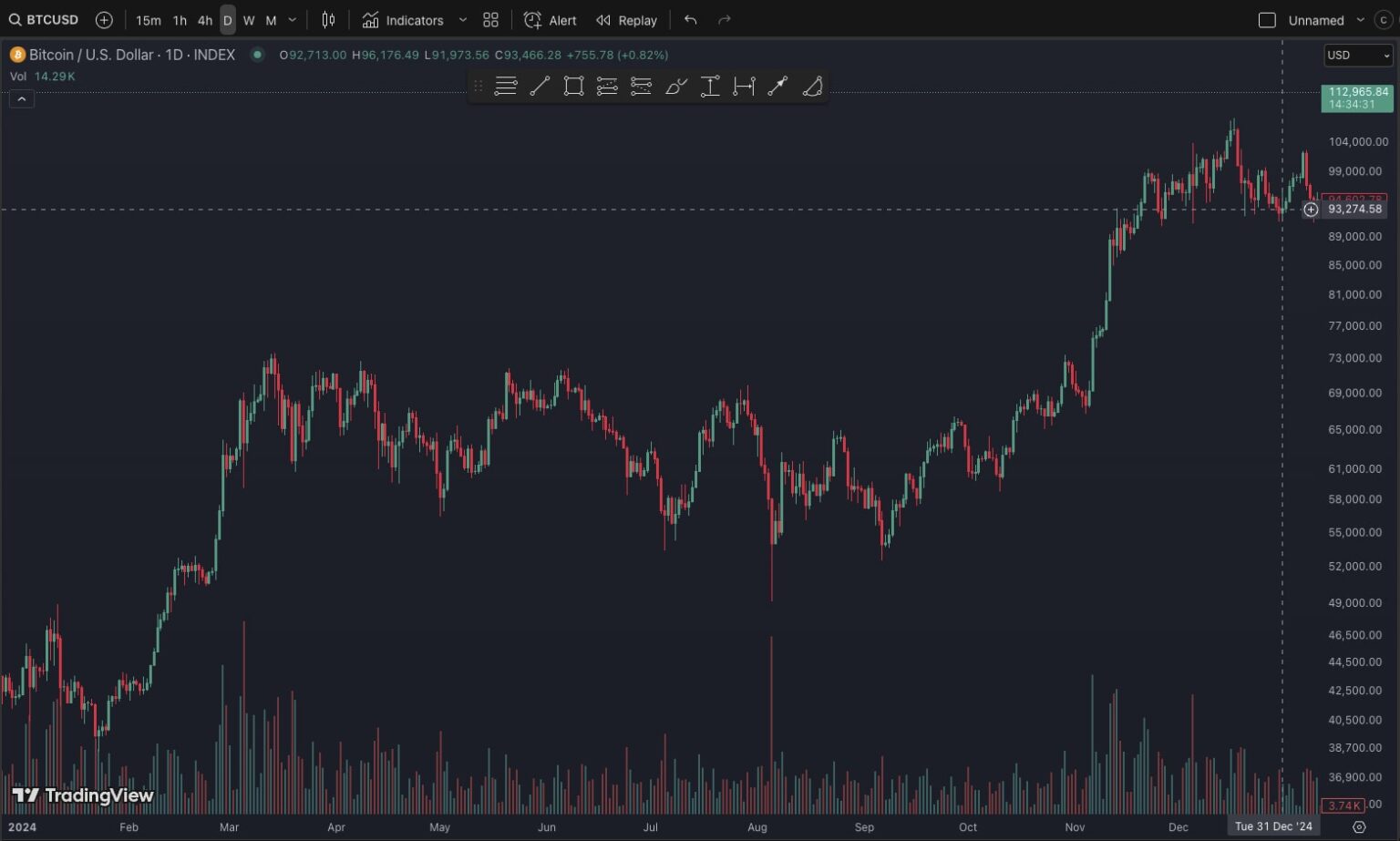Click the eraser tool in drawing toolbar
Screen dimensions: 1400x841
tap(812, 87)
